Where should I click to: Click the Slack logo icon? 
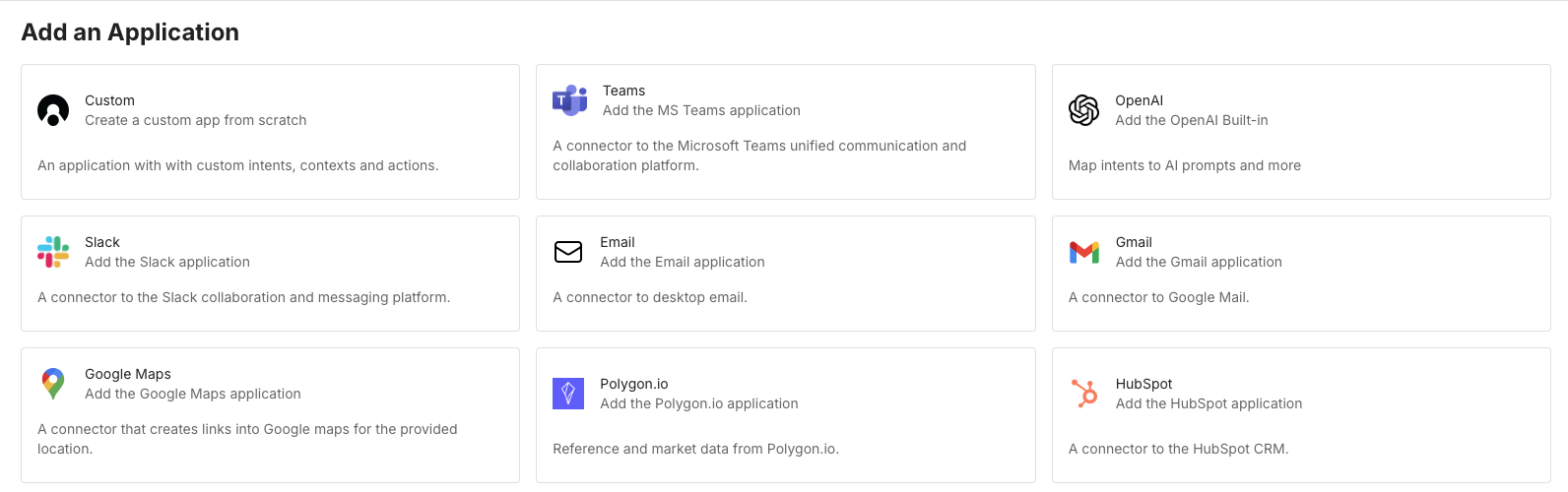[53, 252]
